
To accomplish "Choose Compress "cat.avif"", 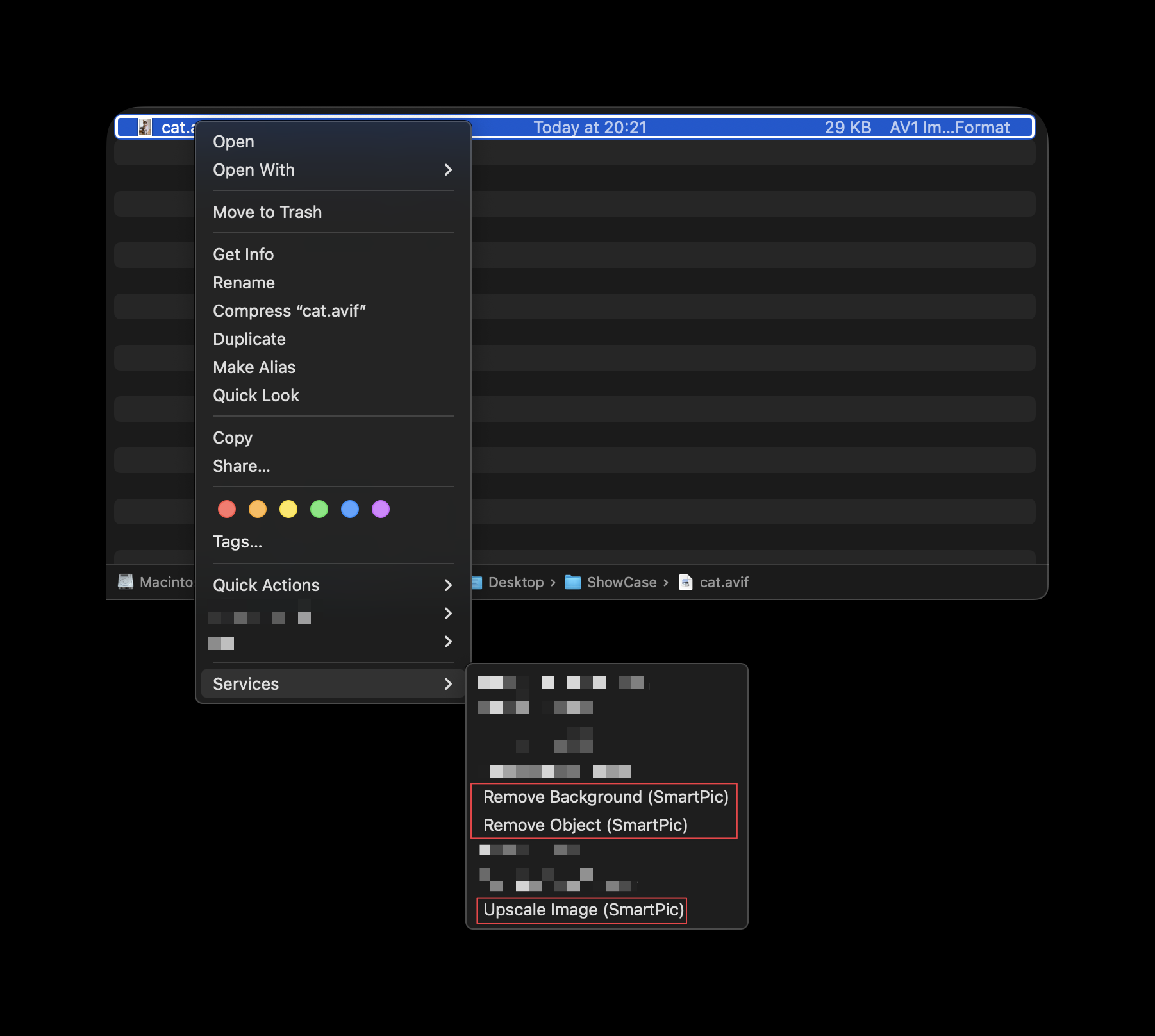I will click(x=290, y=310).
